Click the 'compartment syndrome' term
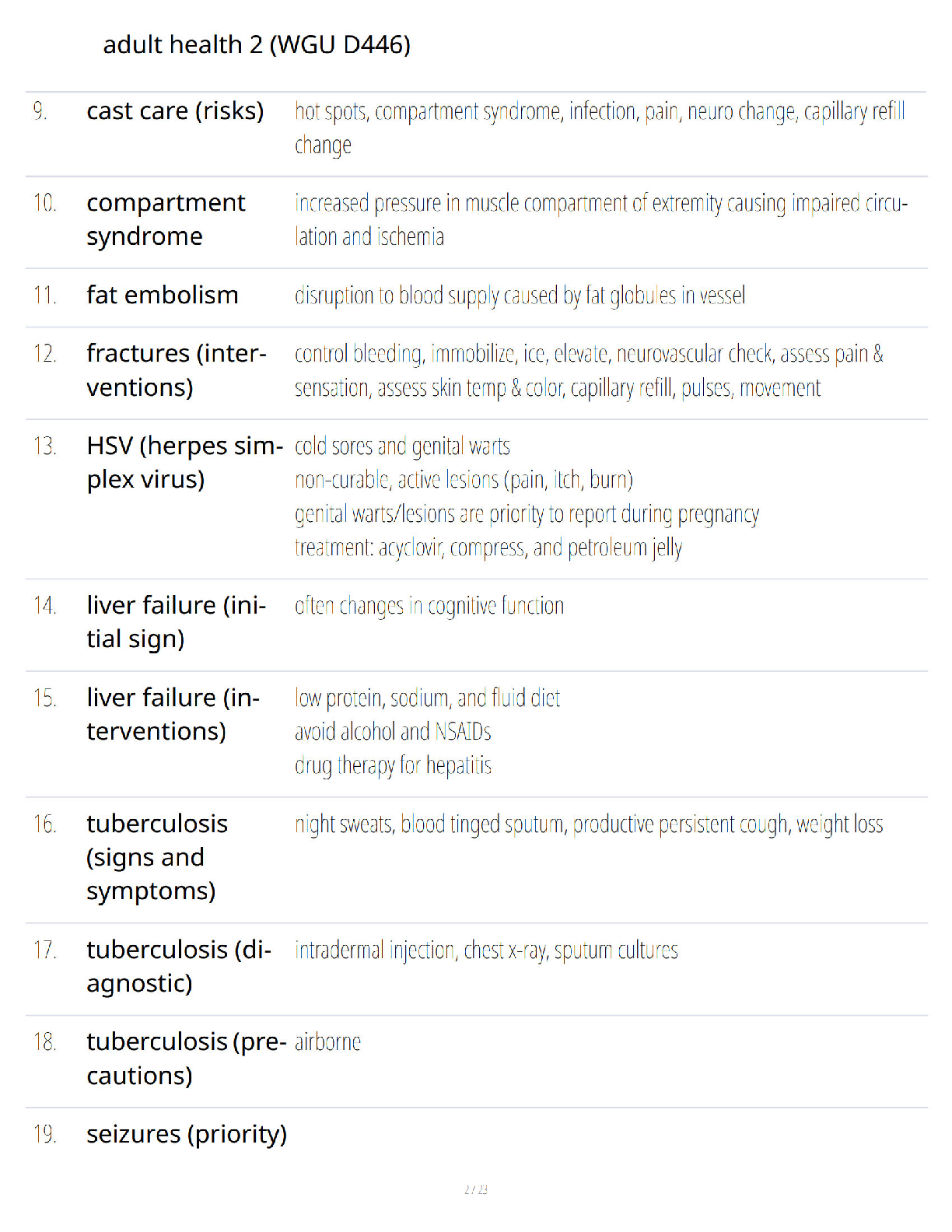 tap(166, 219)
